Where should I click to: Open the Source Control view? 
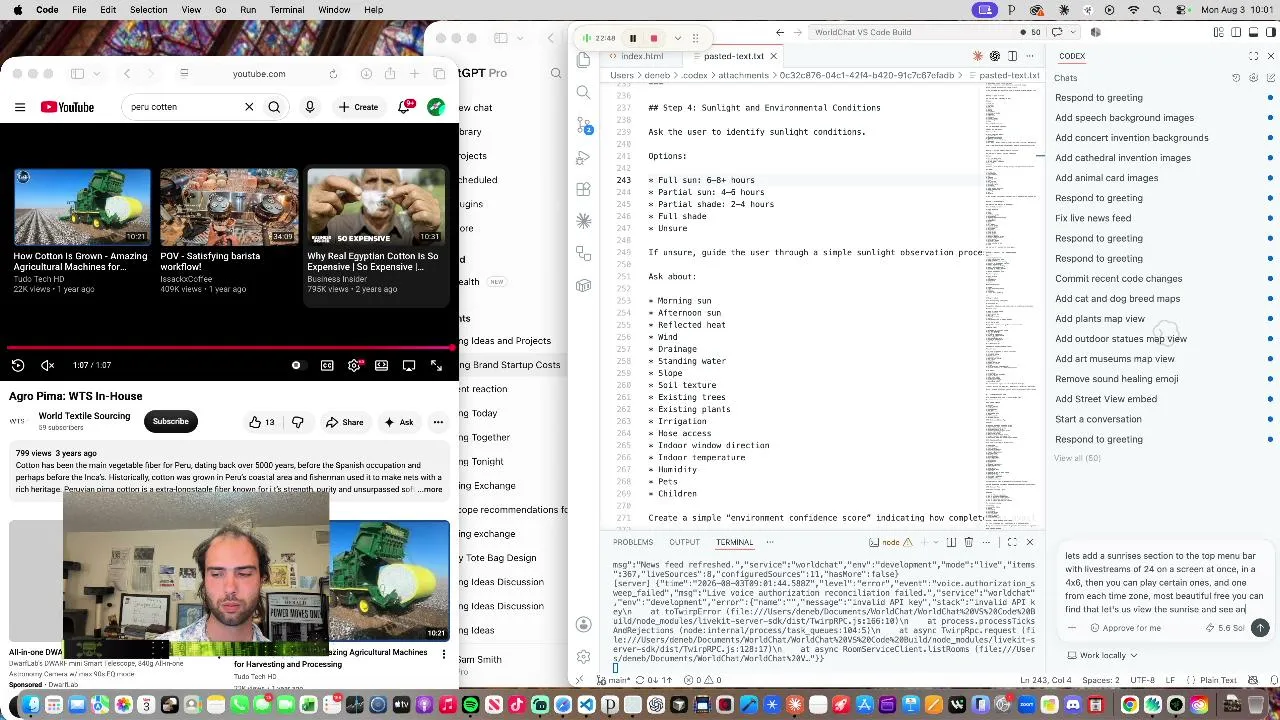point(584,126)
